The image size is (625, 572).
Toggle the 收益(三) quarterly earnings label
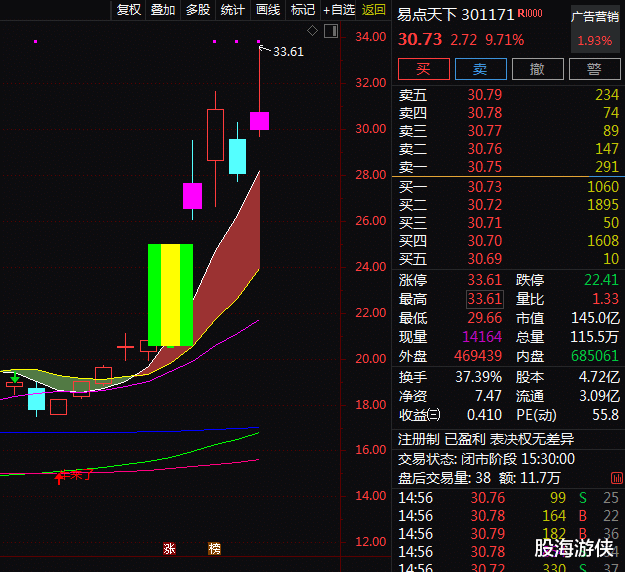click(x=420, y=415)
